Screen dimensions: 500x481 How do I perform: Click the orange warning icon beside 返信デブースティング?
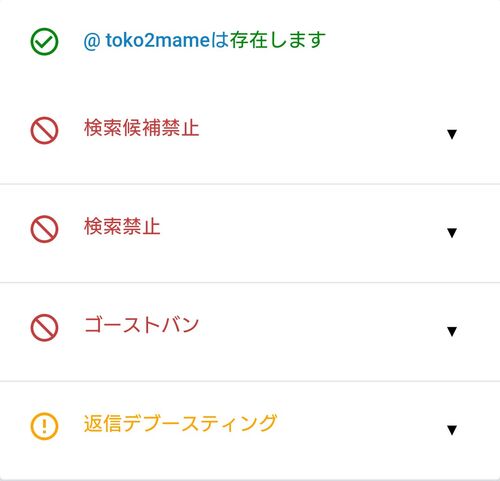[44, 426]
